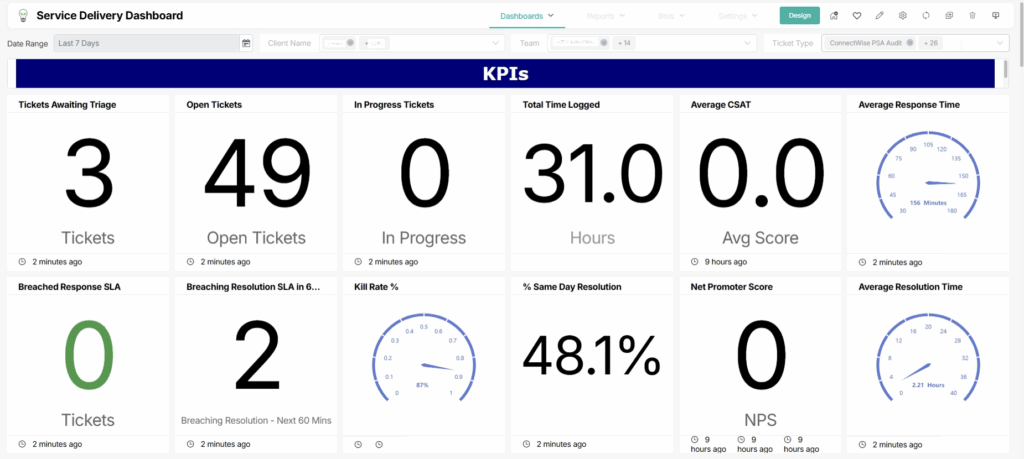Screen dimensions: 1024x459
Task: Open the Dashboards menu tab
Action: pyautogui.click(x=527, y=16)
